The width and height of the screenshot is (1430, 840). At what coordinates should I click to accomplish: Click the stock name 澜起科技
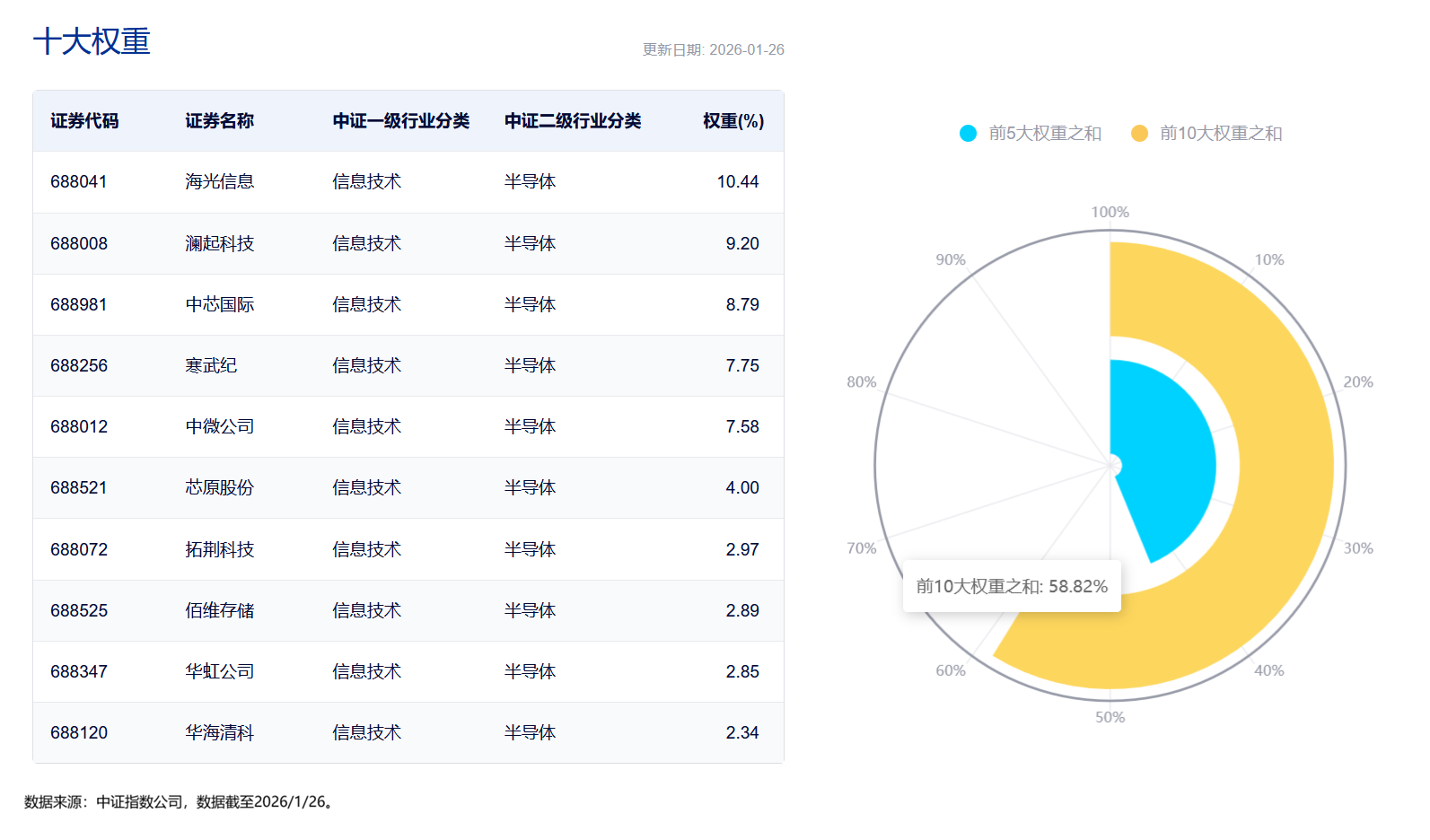(219, 244)
